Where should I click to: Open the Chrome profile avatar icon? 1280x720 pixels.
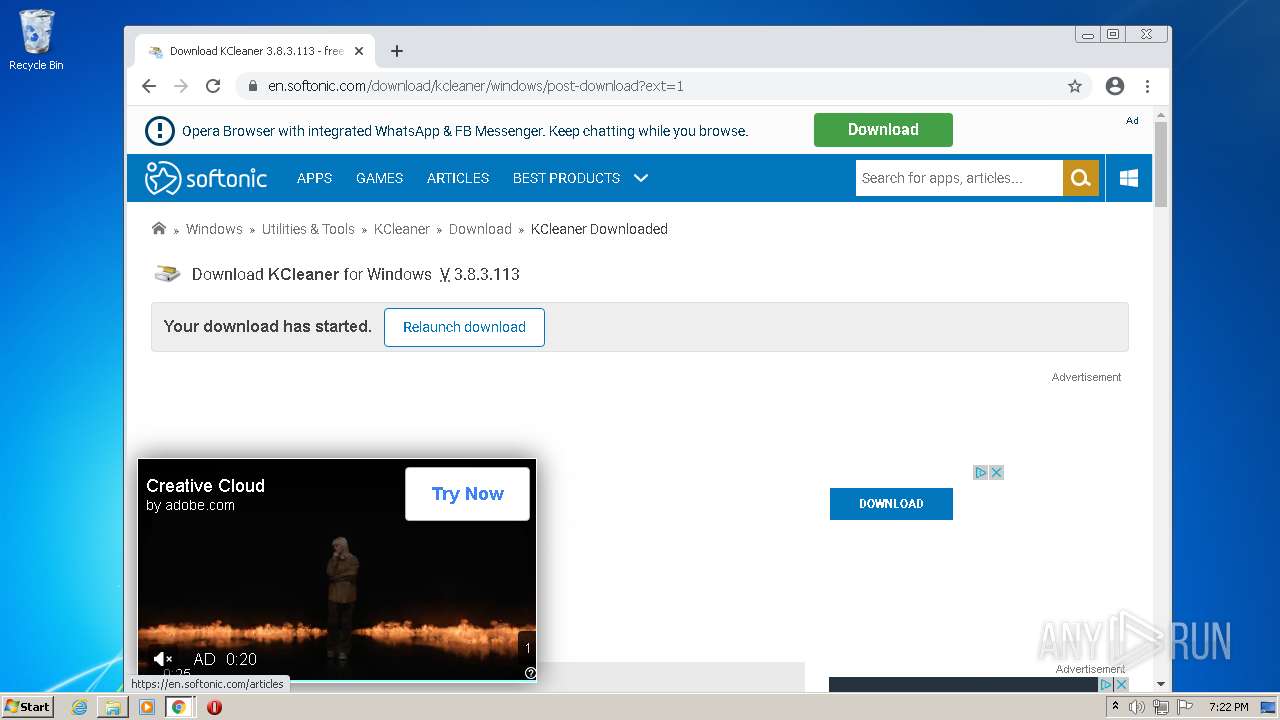click(x=1115, y=86)
